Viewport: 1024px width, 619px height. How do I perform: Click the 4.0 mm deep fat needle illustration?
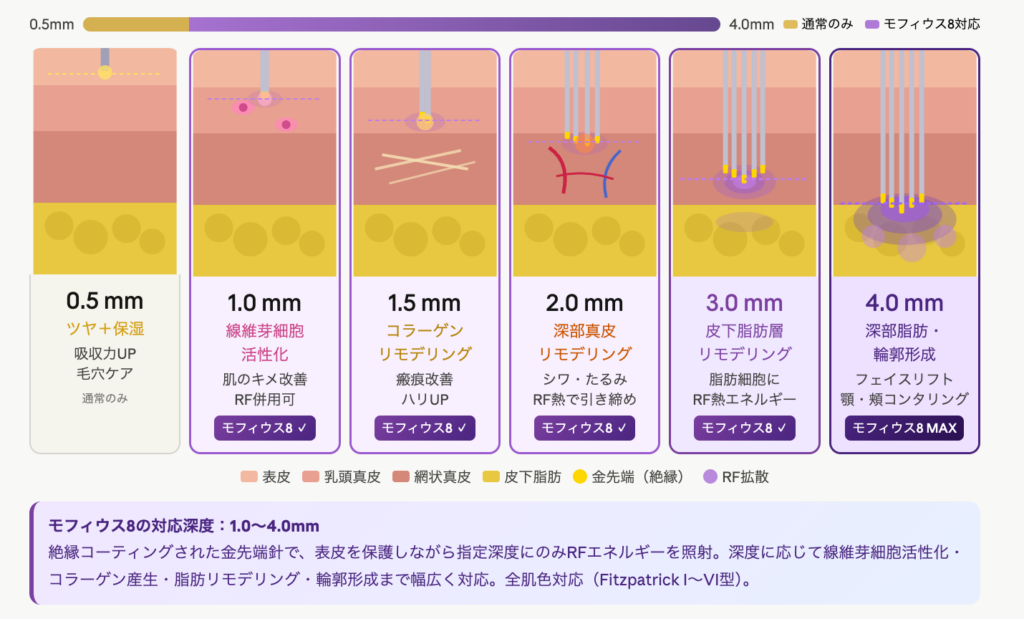pos(905,162)
